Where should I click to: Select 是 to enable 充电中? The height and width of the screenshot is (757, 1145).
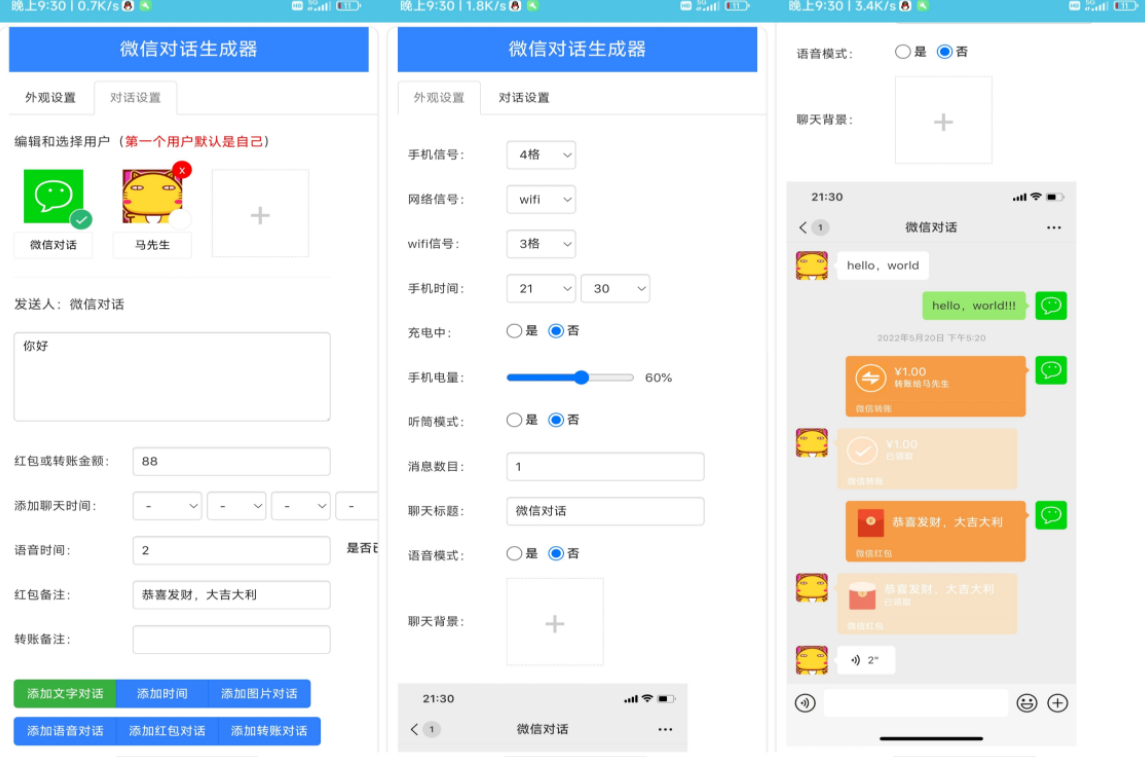click(514, 331)
